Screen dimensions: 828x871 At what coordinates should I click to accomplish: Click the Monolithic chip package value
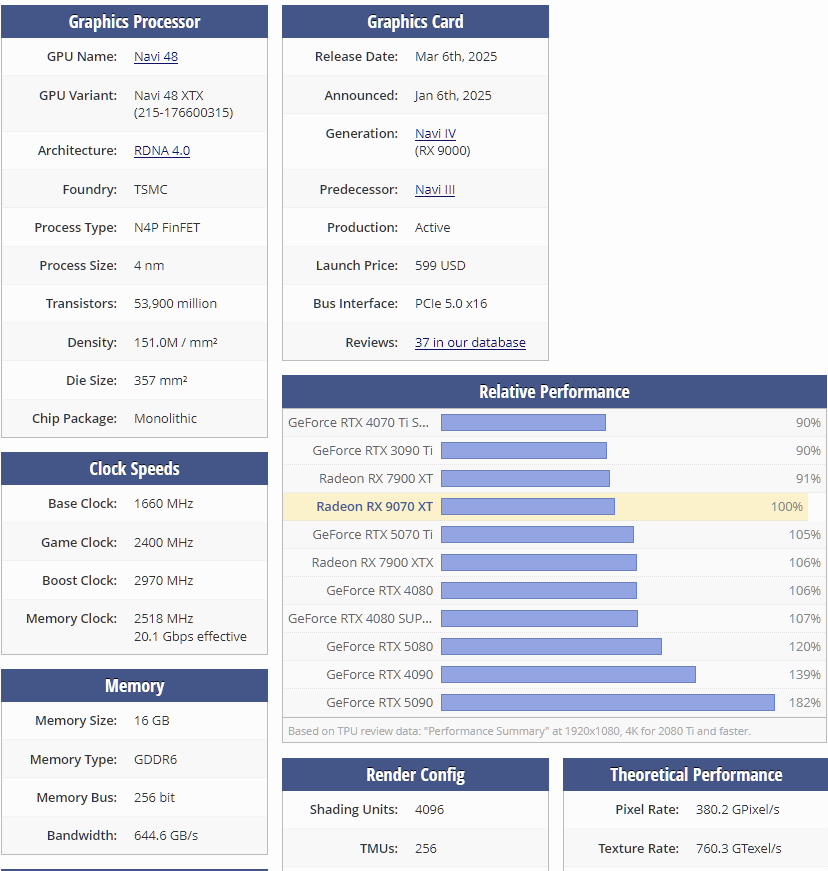[165, 418]
